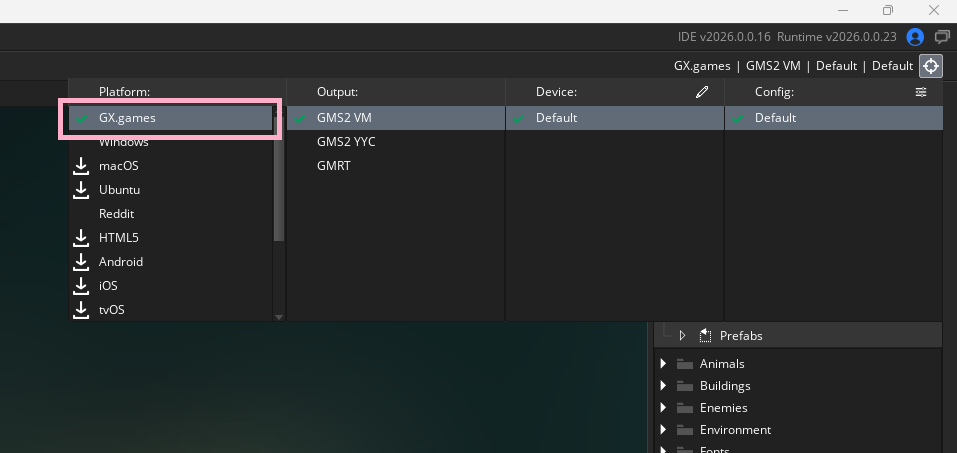Image resolution: width=957 pixels, height=453 pixels.
Task: Click the download icon beside Ubuntu
Action: tap(81, 190)
